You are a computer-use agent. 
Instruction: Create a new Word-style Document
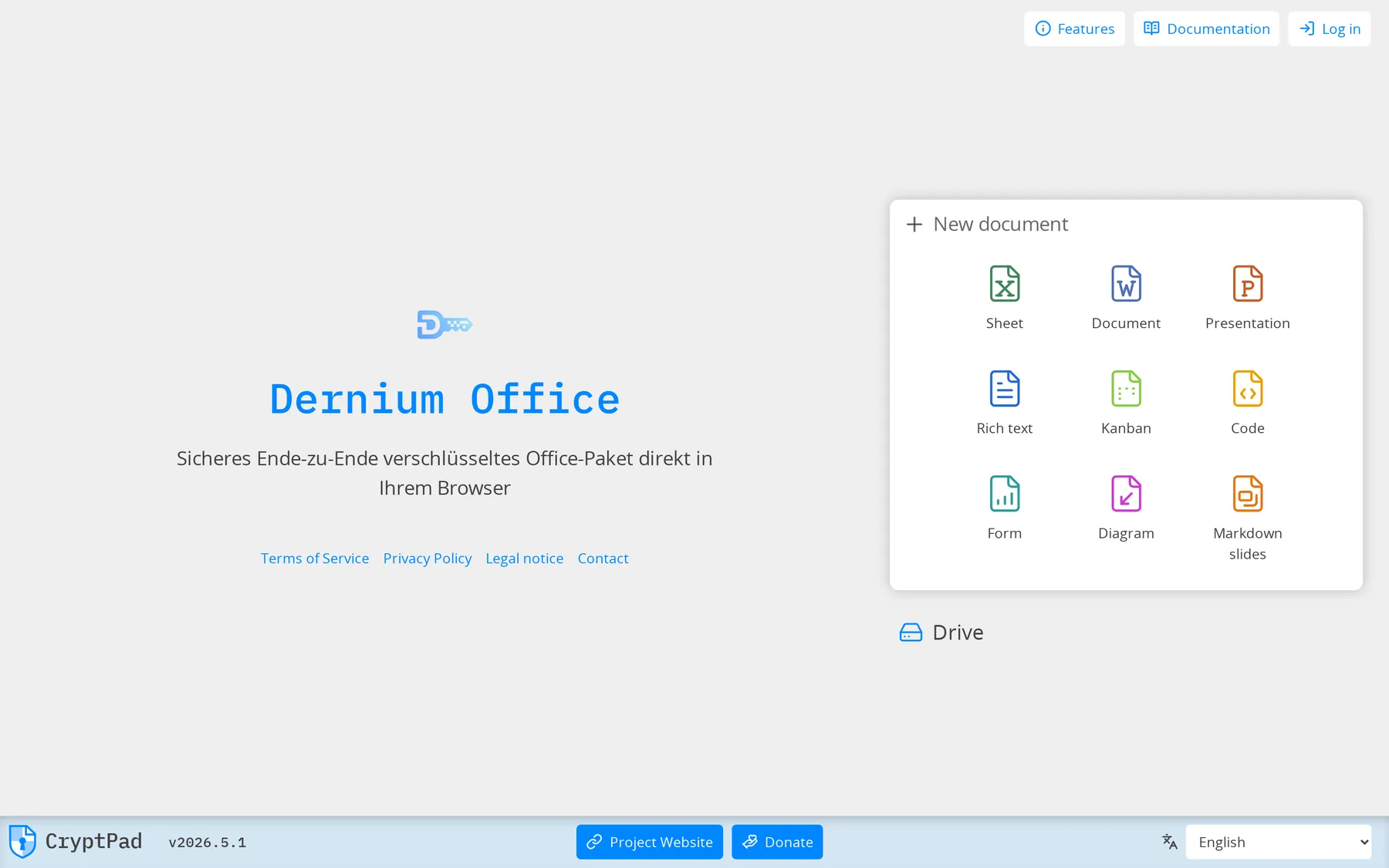tap(1126, 298)
